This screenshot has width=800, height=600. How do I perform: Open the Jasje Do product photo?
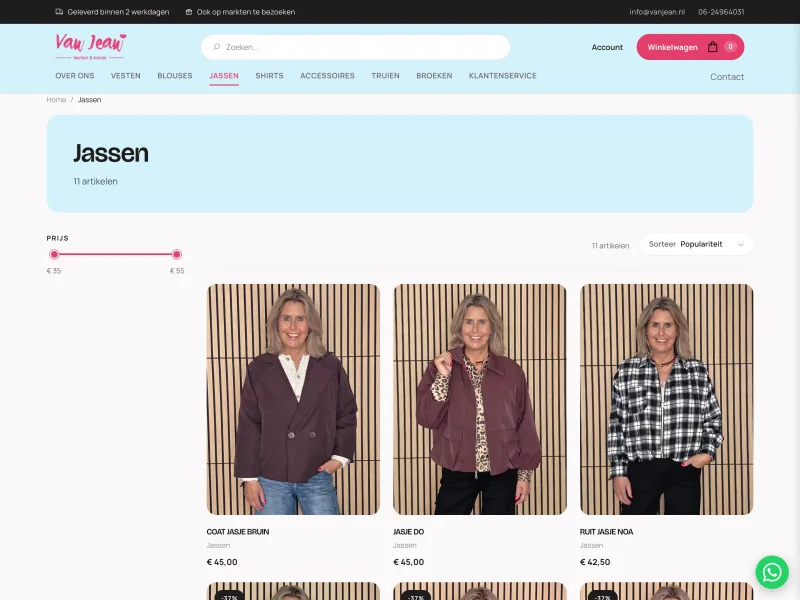click(x=480, y=399)
